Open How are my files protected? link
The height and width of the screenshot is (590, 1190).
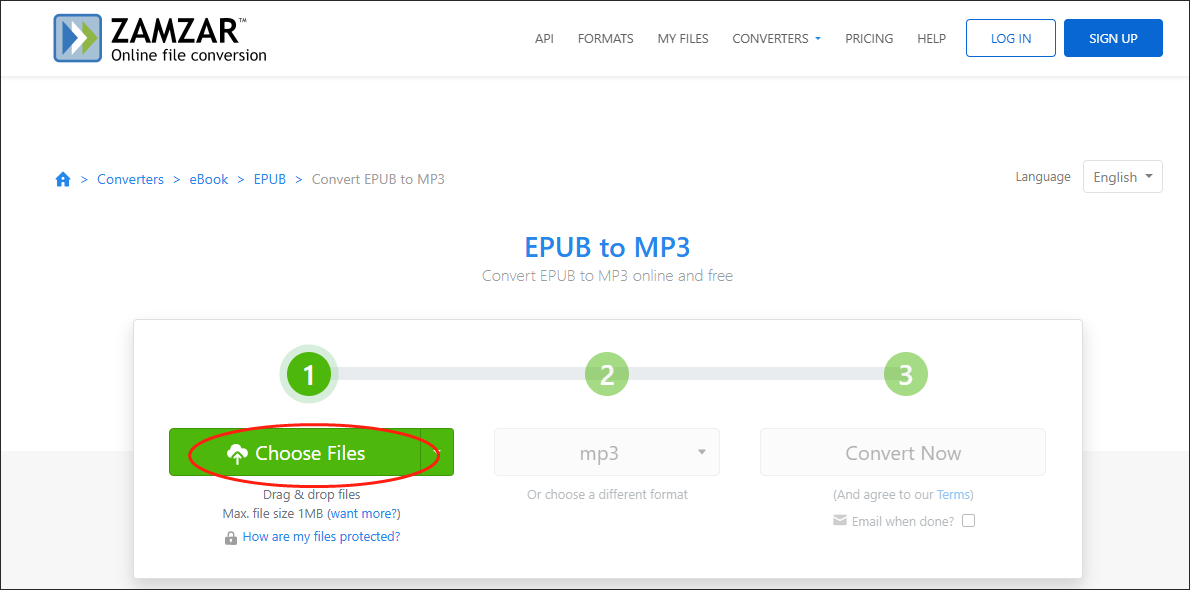[x=321, y=537]
